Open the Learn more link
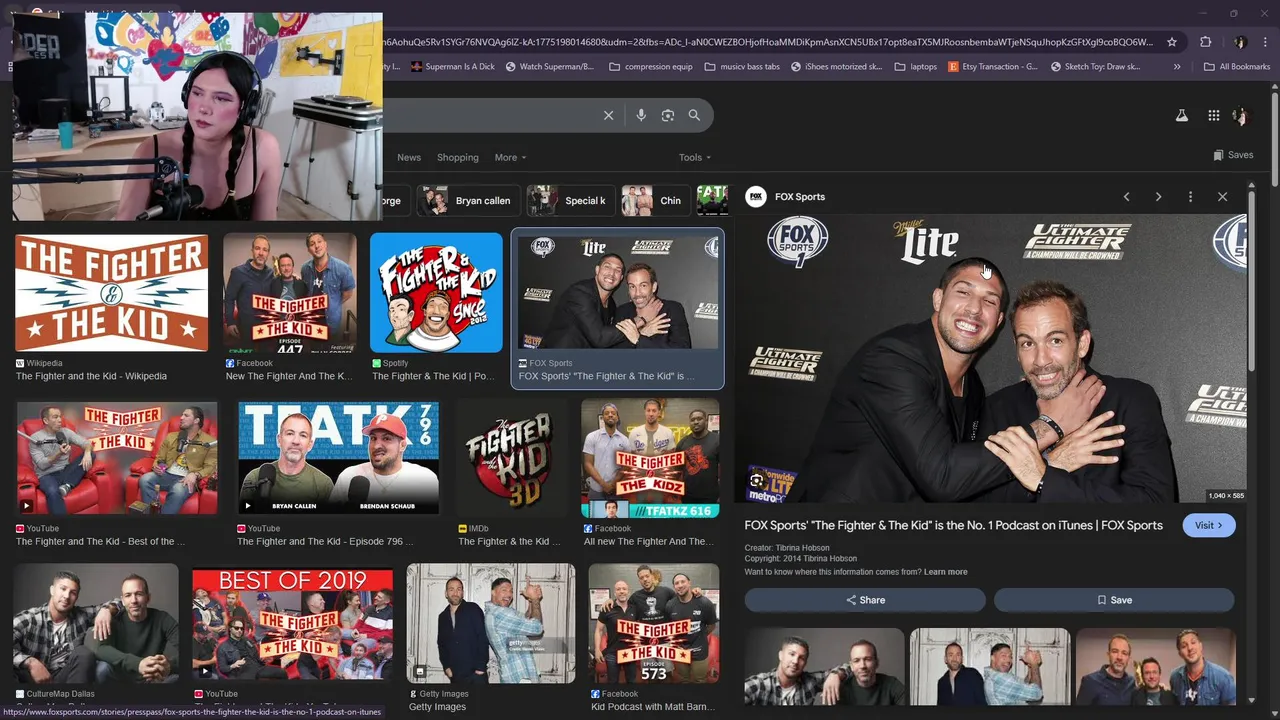The image size is (1280, 720). [x=945, y=572]
